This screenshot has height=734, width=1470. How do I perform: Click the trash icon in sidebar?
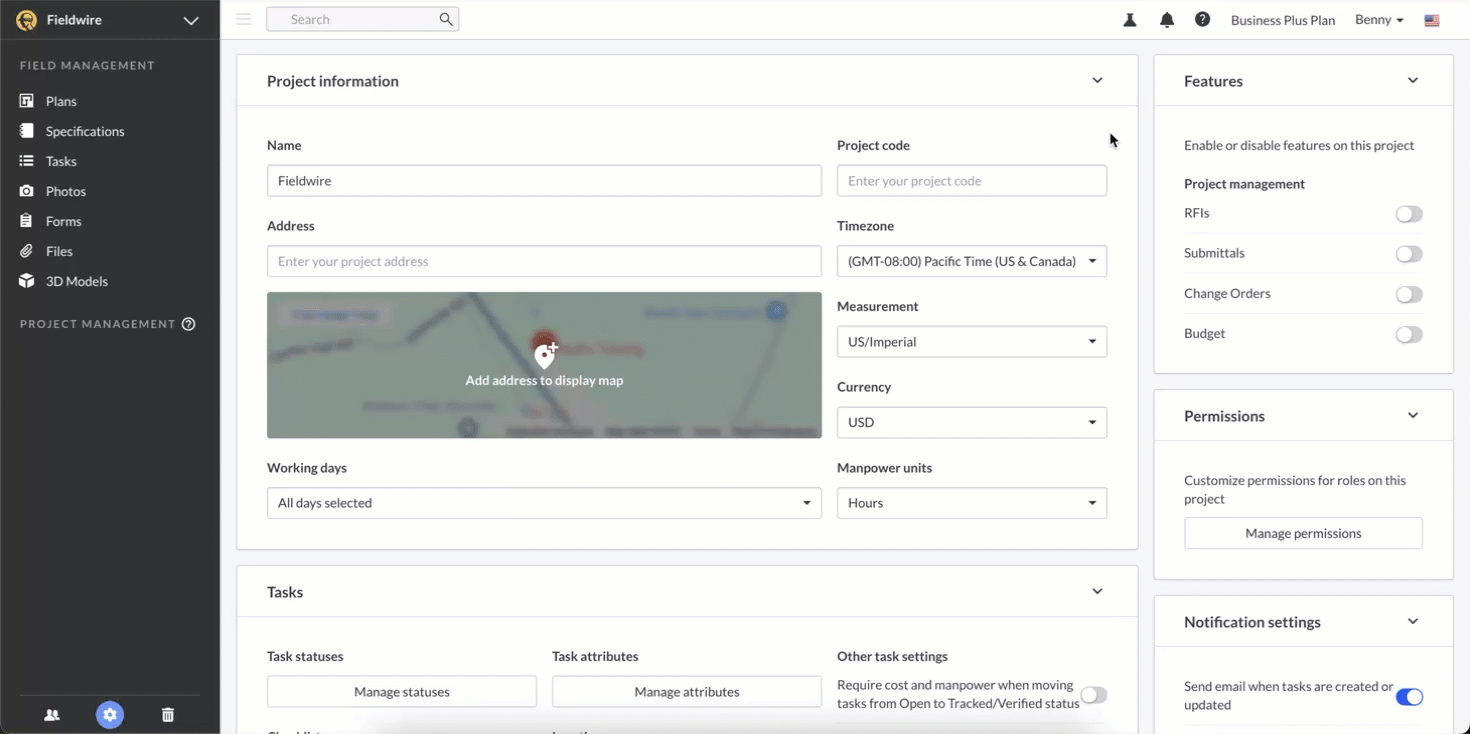coord(168,715)
